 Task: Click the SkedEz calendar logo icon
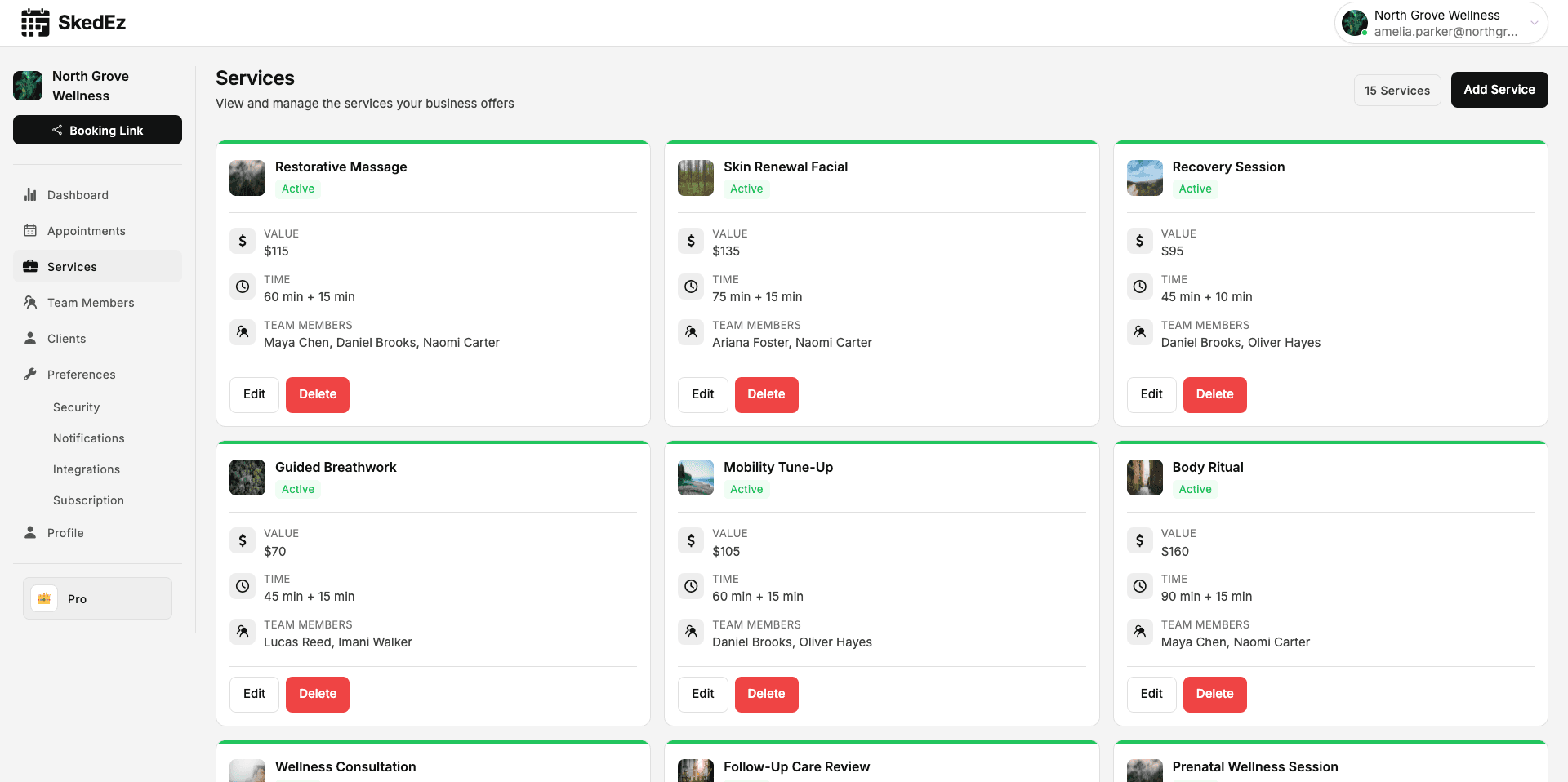35,23
